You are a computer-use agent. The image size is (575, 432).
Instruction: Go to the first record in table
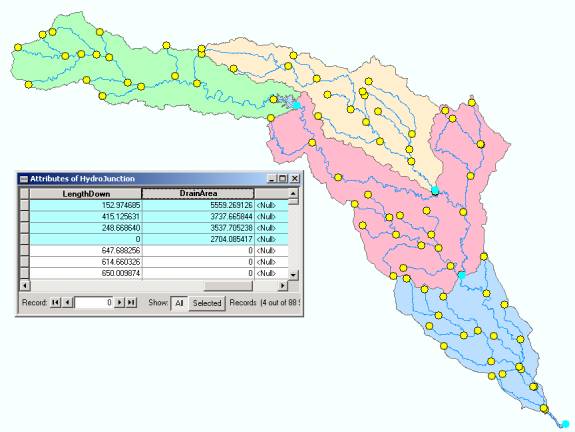pos(56,303)
